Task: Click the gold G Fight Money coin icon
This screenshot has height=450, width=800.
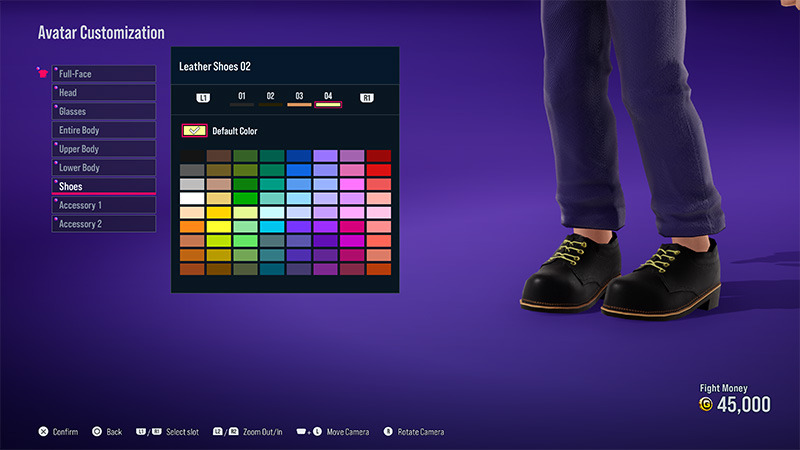Action: coord(706,405)
